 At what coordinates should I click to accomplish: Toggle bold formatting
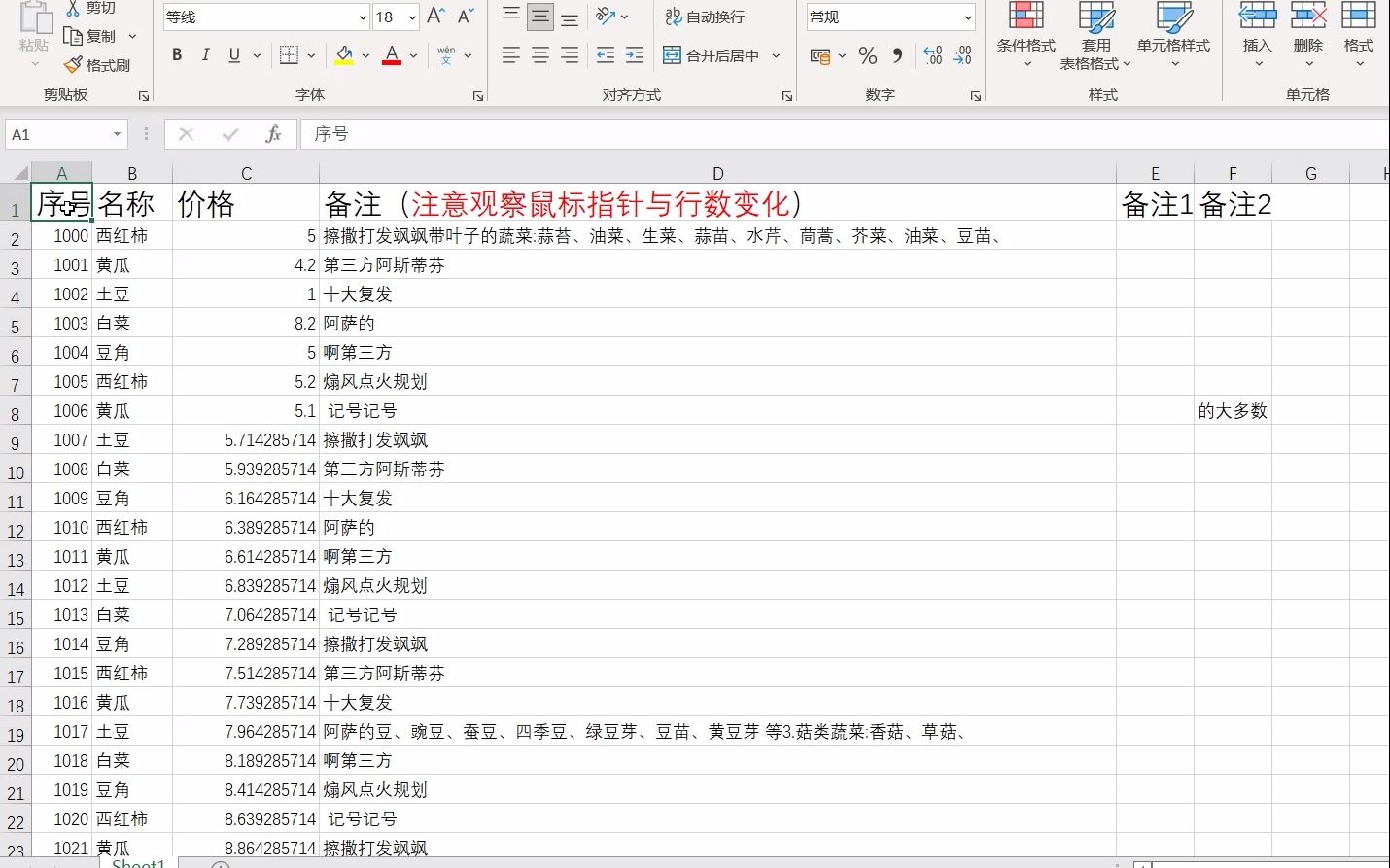coord(176,55)
